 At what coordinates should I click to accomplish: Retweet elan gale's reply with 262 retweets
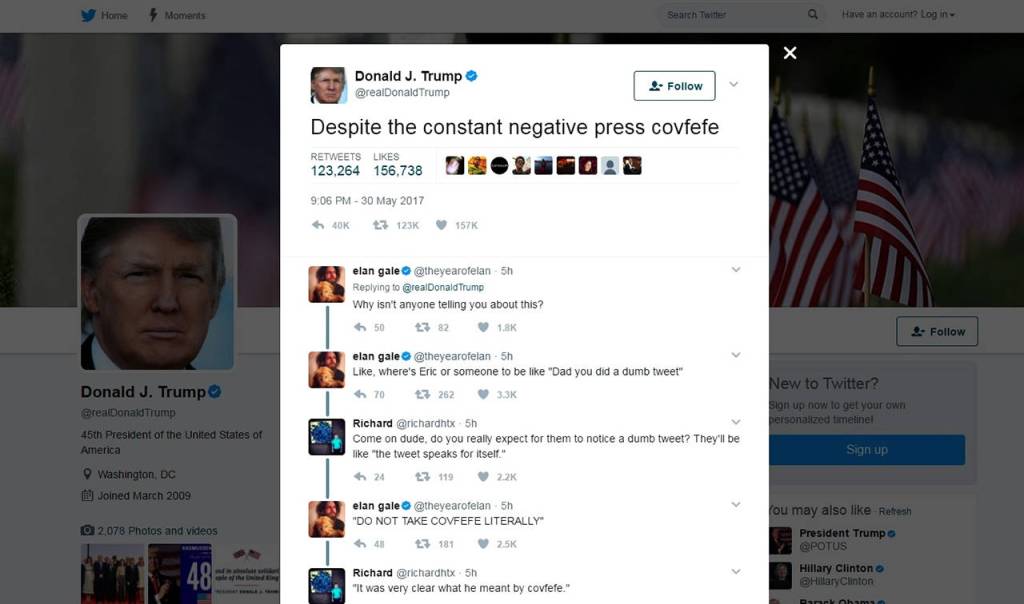pos(423,394)
